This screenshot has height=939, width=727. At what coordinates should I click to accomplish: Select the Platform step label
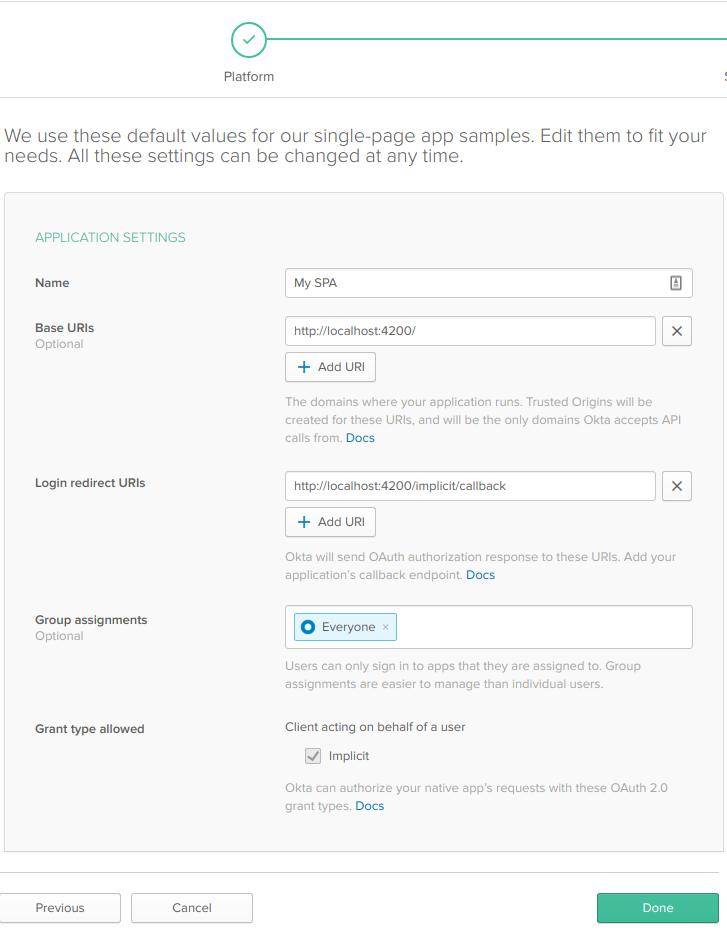(249, 77)
